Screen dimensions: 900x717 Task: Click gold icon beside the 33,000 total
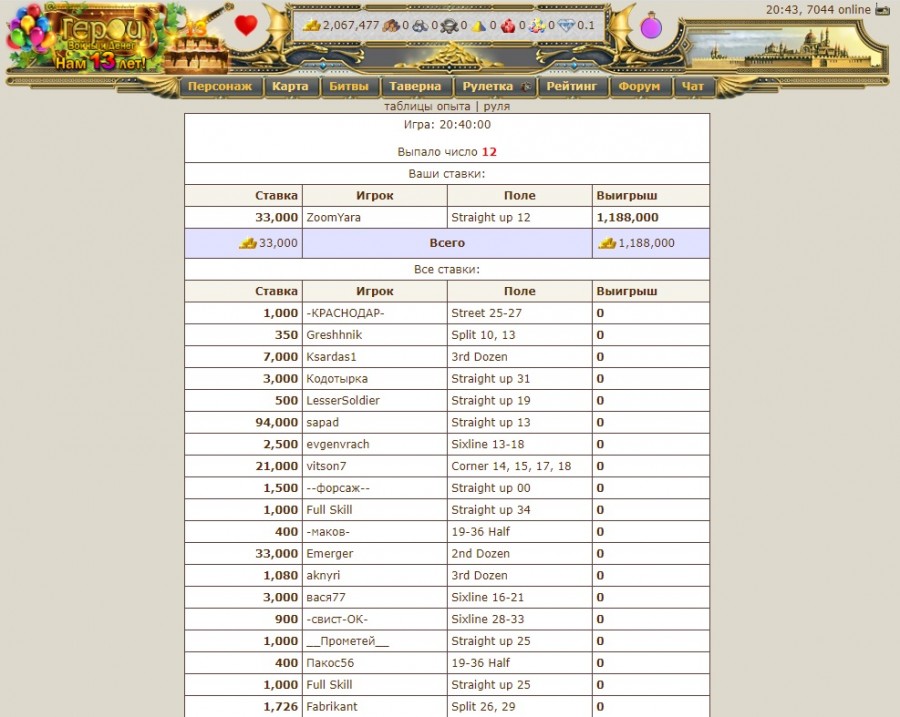248,243
